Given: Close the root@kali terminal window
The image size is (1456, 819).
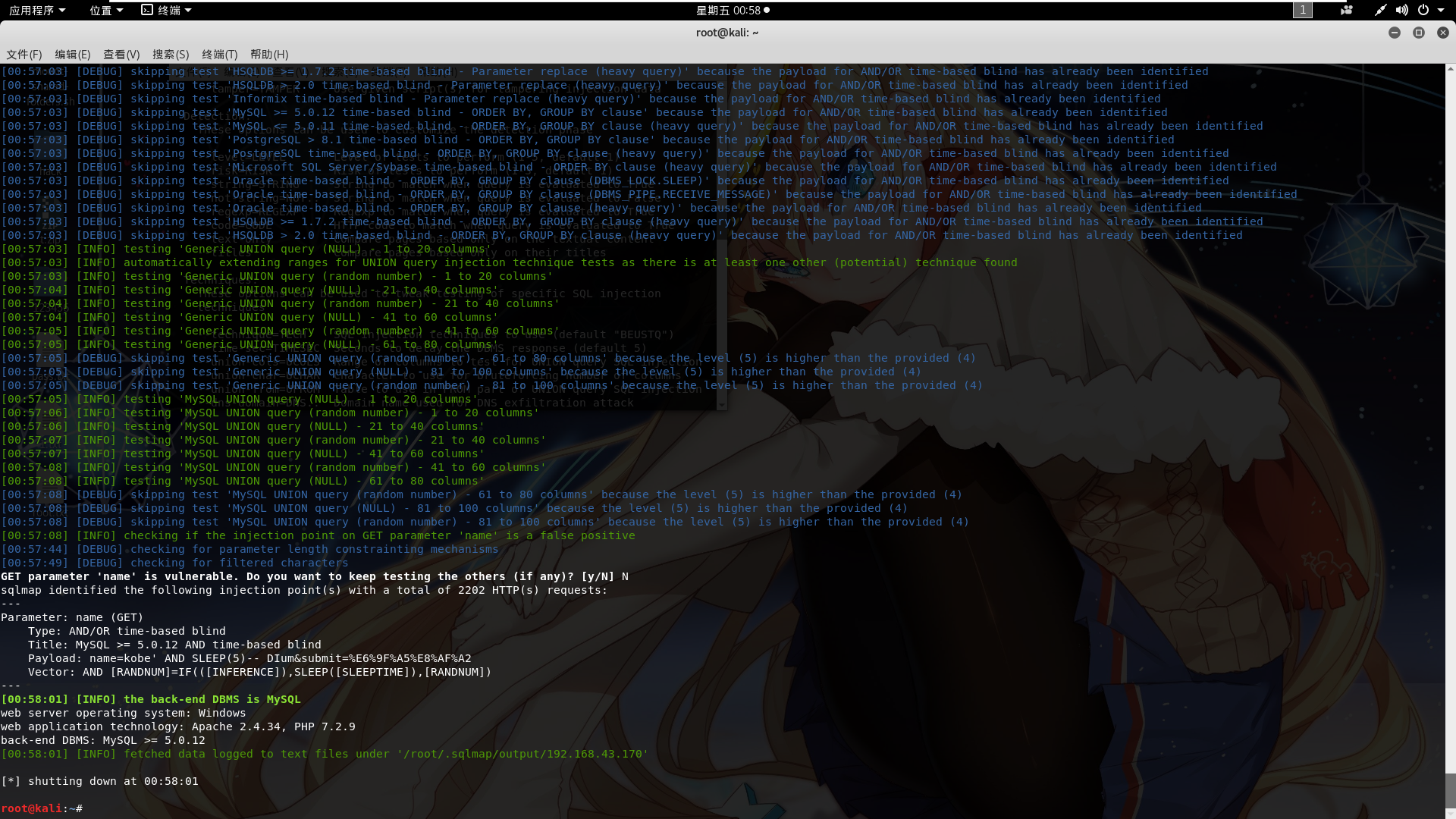Looking at the screenshot, I should tap(1442, 33).
